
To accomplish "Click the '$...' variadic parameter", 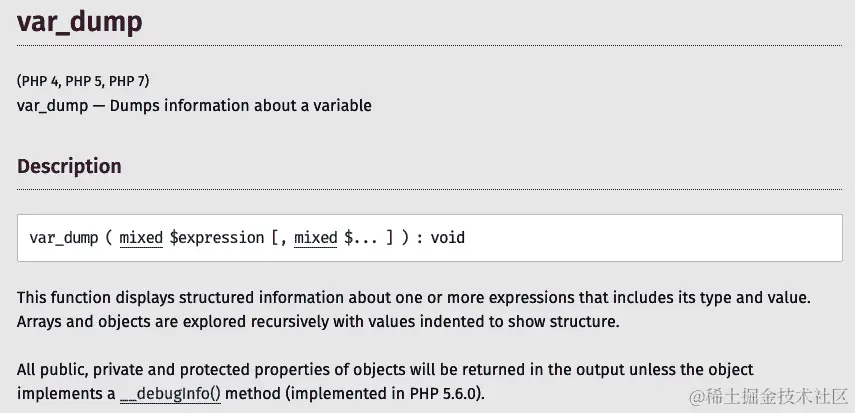I will pos(362,238).
